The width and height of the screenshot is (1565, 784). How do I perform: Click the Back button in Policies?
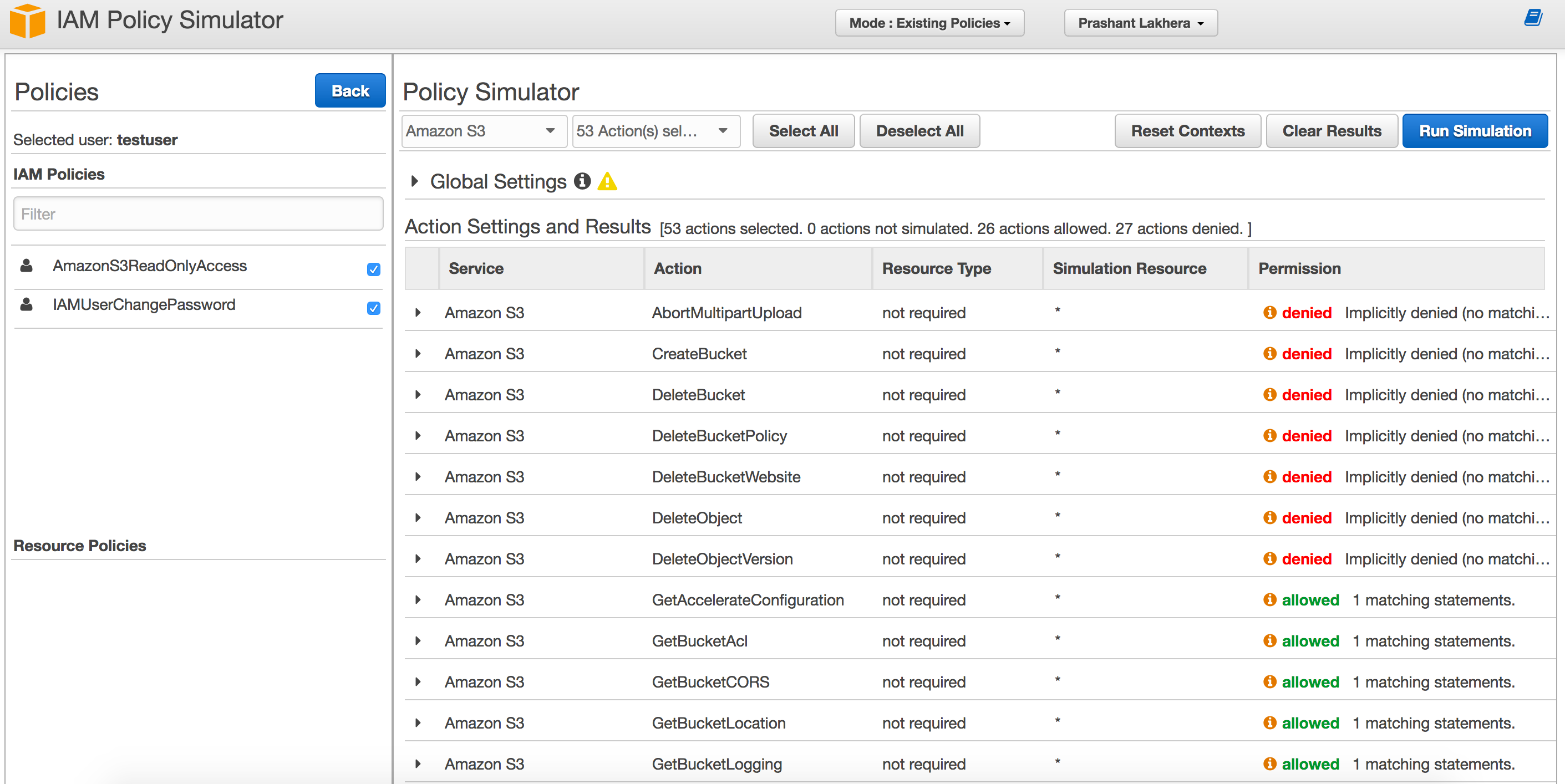pyautogui.click(x=349, y=91)
